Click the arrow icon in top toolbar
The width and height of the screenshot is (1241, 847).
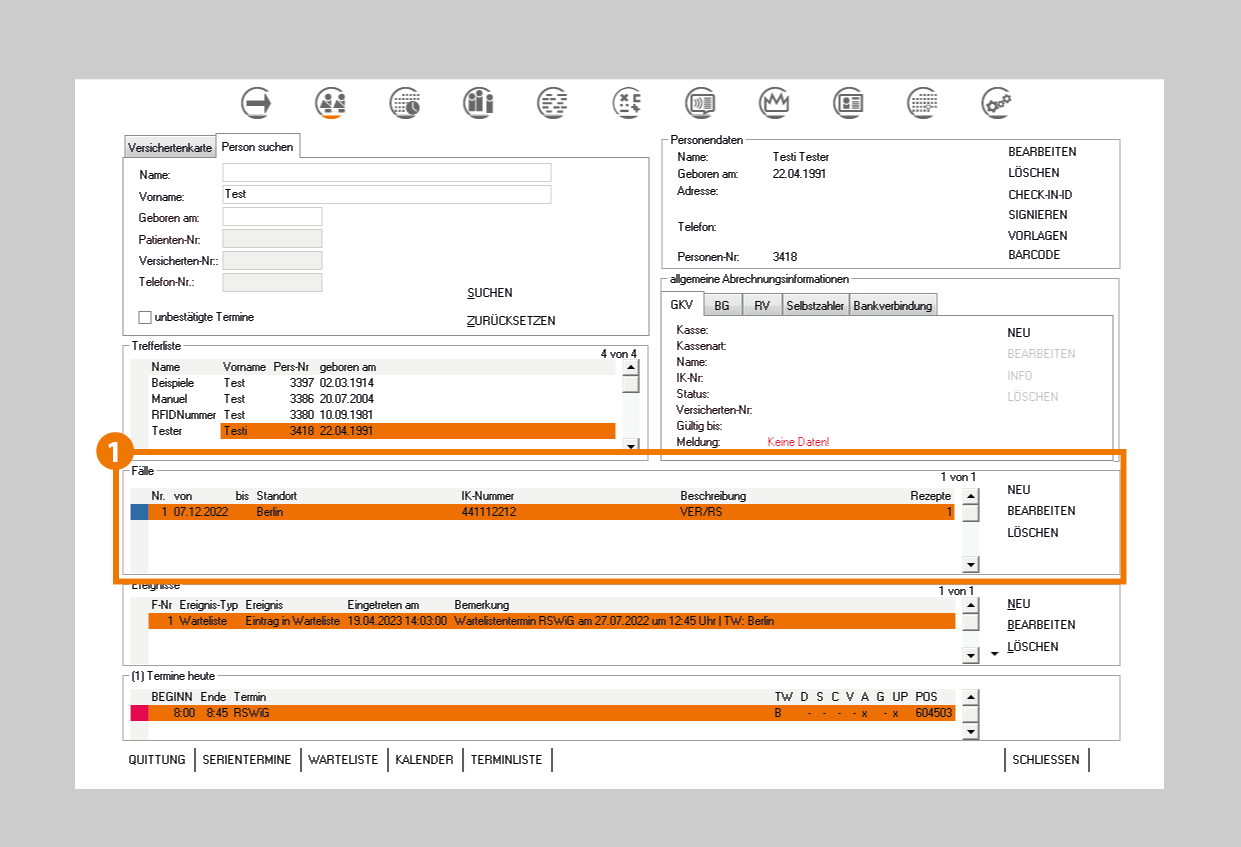tap(257, 102)
